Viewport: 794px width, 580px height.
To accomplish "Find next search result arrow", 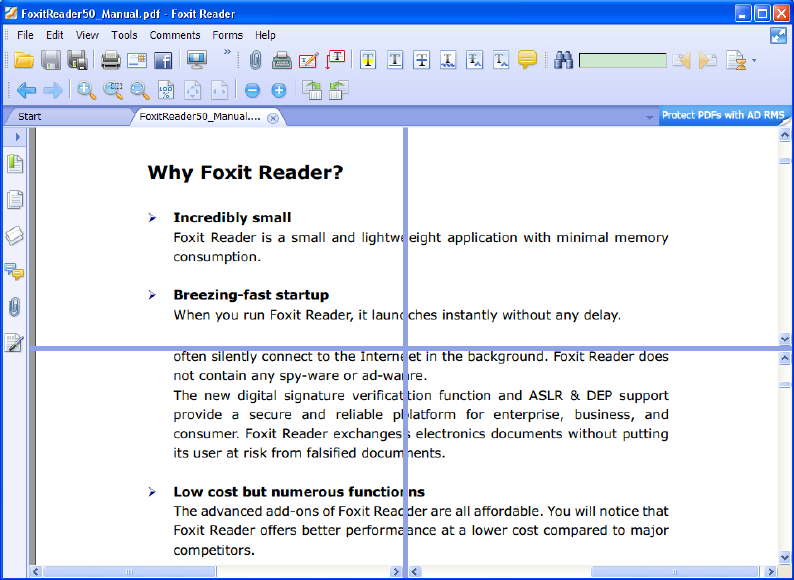I will [708, 60].
